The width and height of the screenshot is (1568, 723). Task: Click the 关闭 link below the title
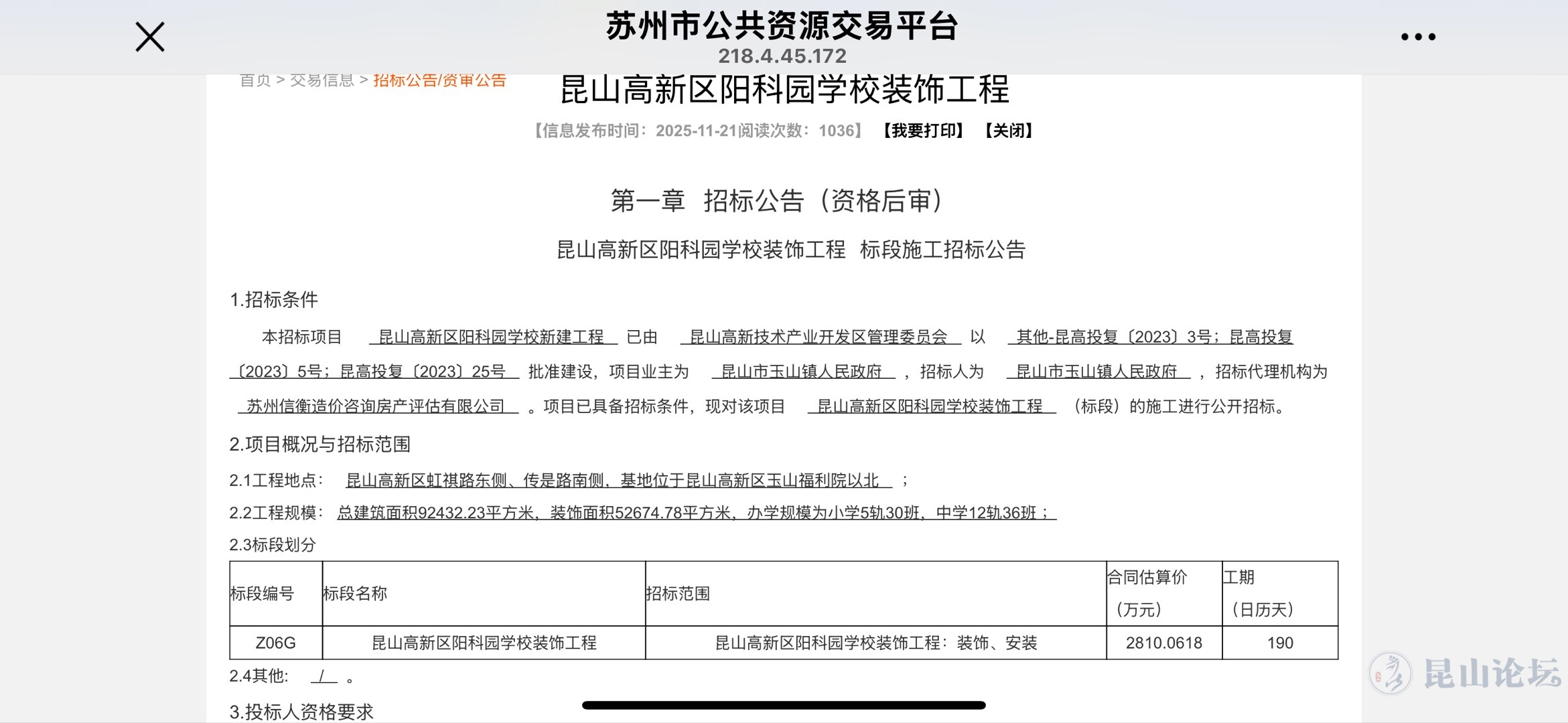[1008, 131]
